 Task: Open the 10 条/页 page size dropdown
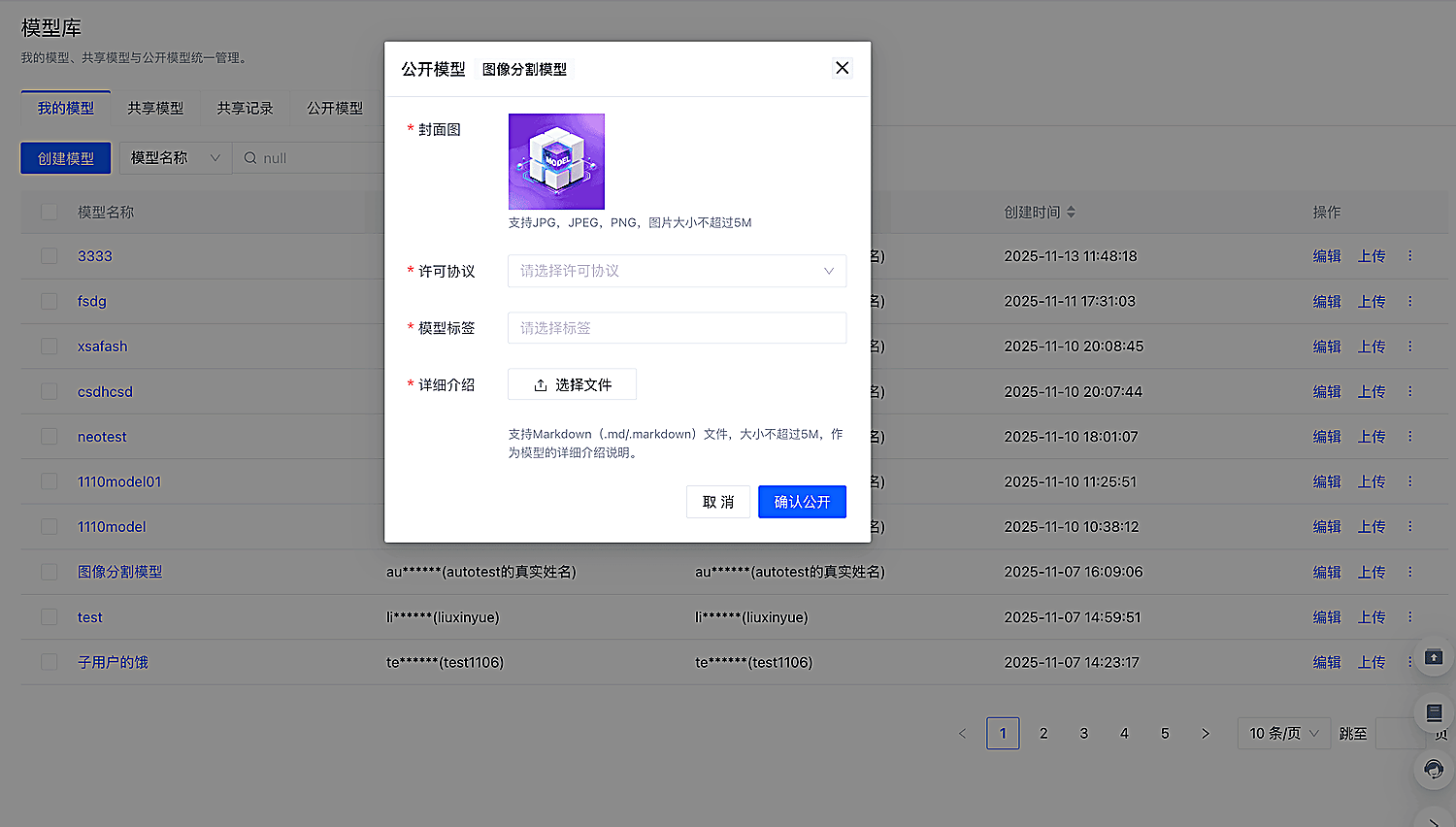pos(1284,734)
